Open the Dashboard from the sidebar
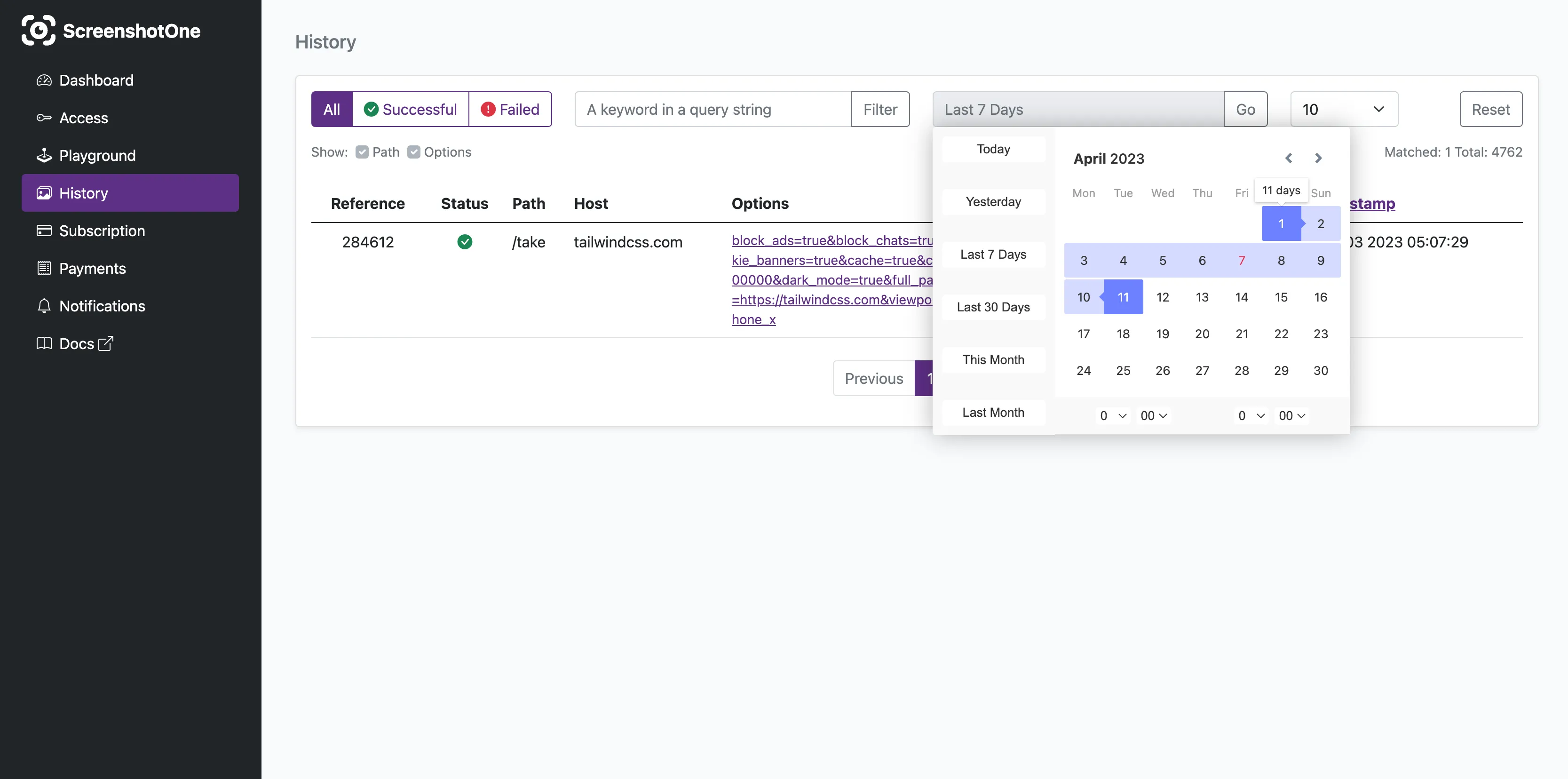The height and width of the screenshot is (779, 1568). [96, 79]
